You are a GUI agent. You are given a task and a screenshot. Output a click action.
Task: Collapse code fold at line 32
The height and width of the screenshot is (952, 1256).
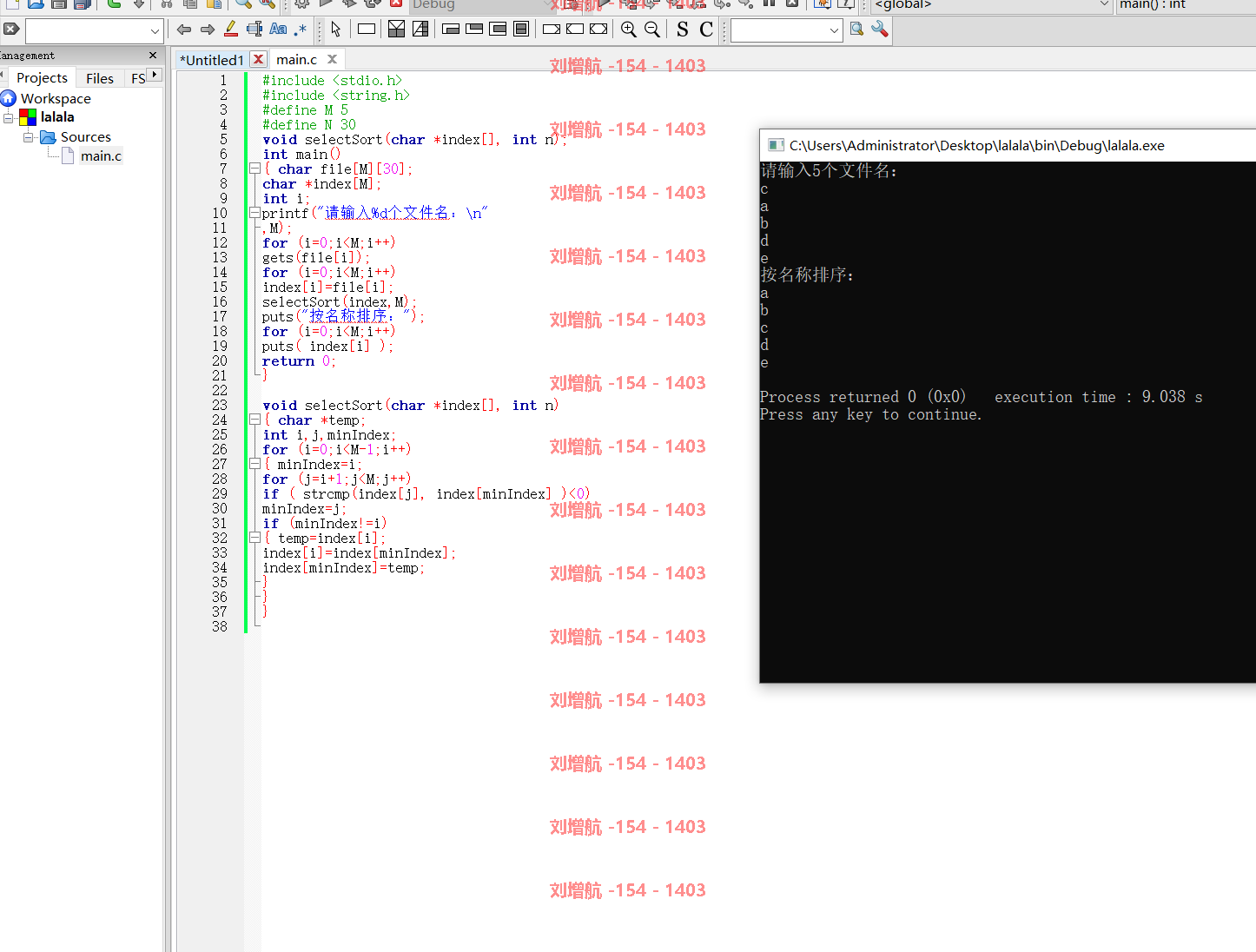point(255,538)
